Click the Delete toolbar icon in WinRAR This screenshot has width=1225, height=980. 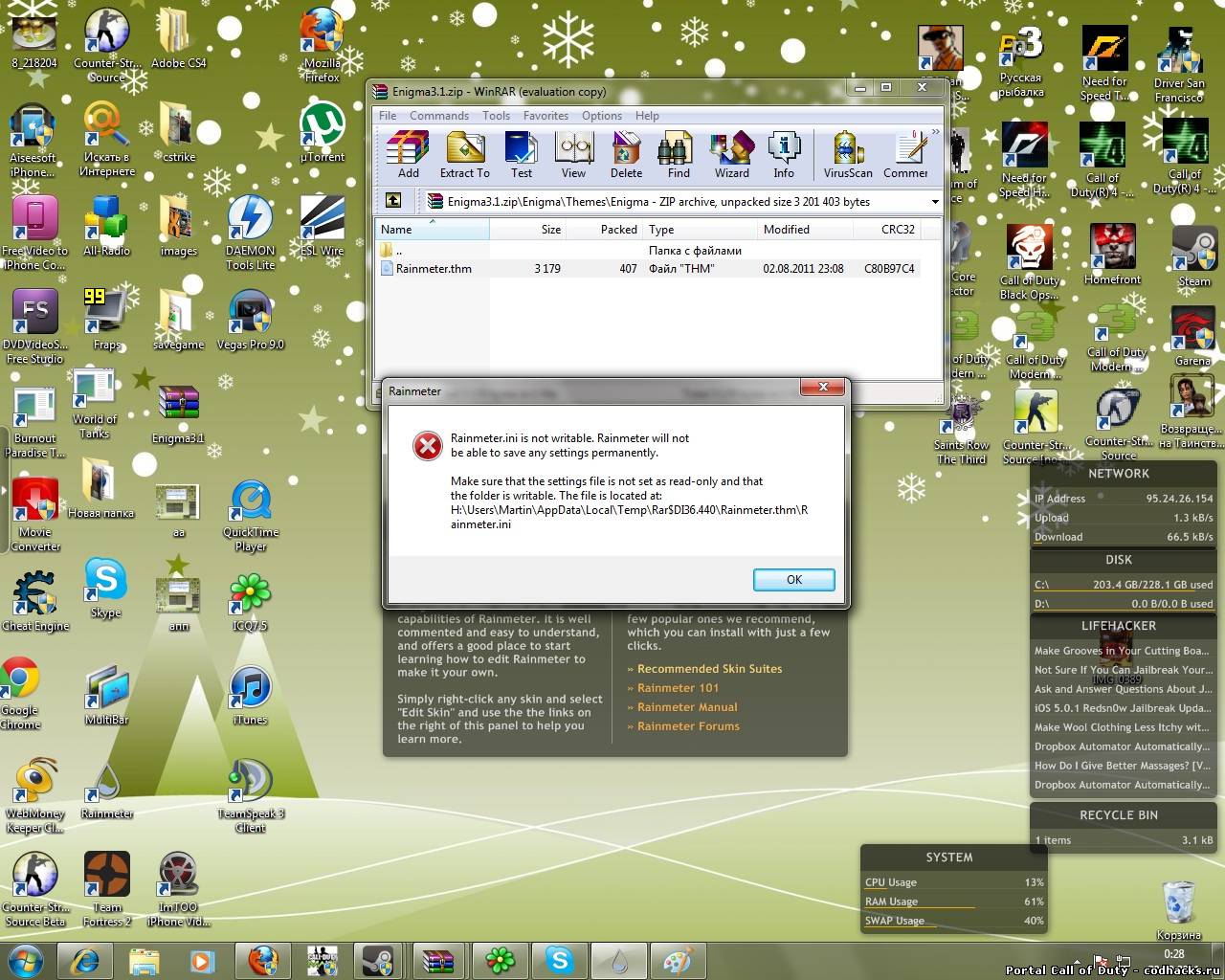(x=626, y=155)
